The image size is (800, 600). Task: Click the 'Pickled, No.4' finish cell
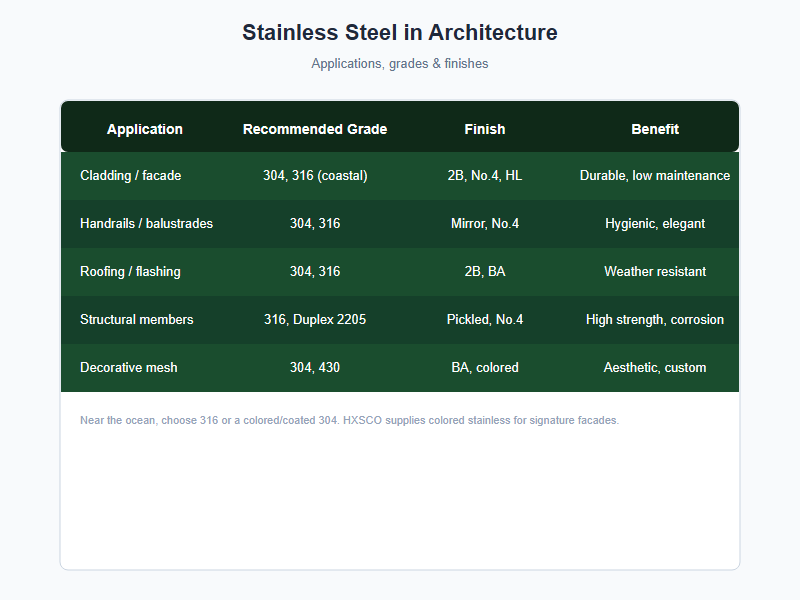coord(485,319)
